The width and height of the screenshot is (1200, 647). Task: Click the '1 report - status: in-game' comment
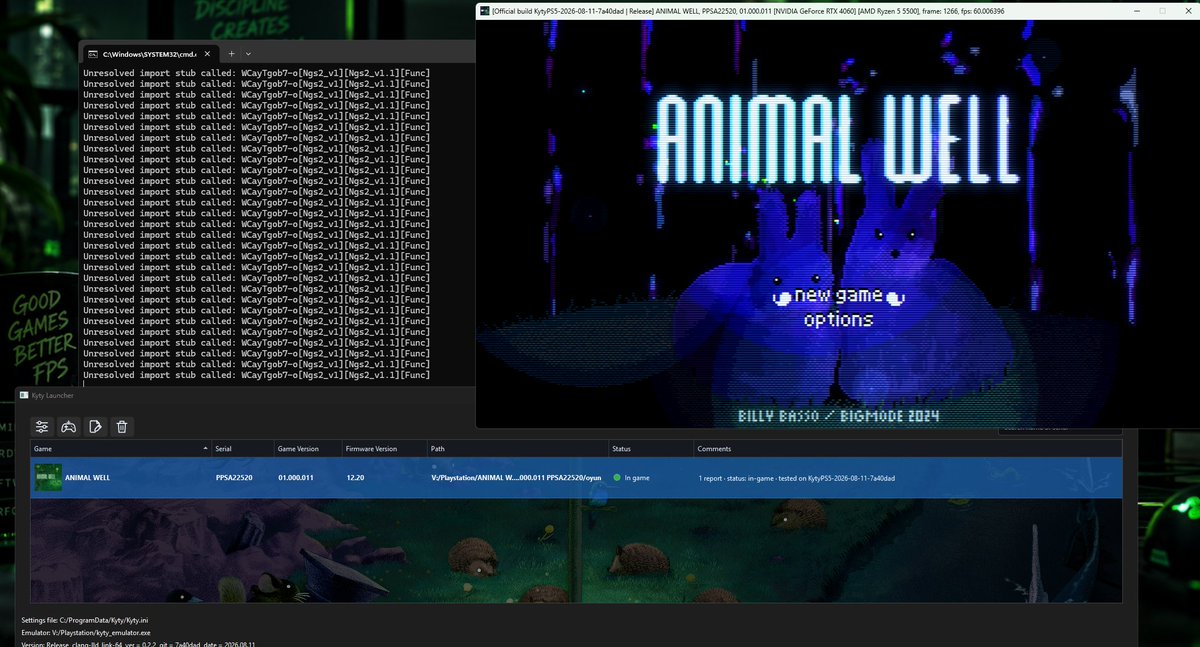pos(796,478)
